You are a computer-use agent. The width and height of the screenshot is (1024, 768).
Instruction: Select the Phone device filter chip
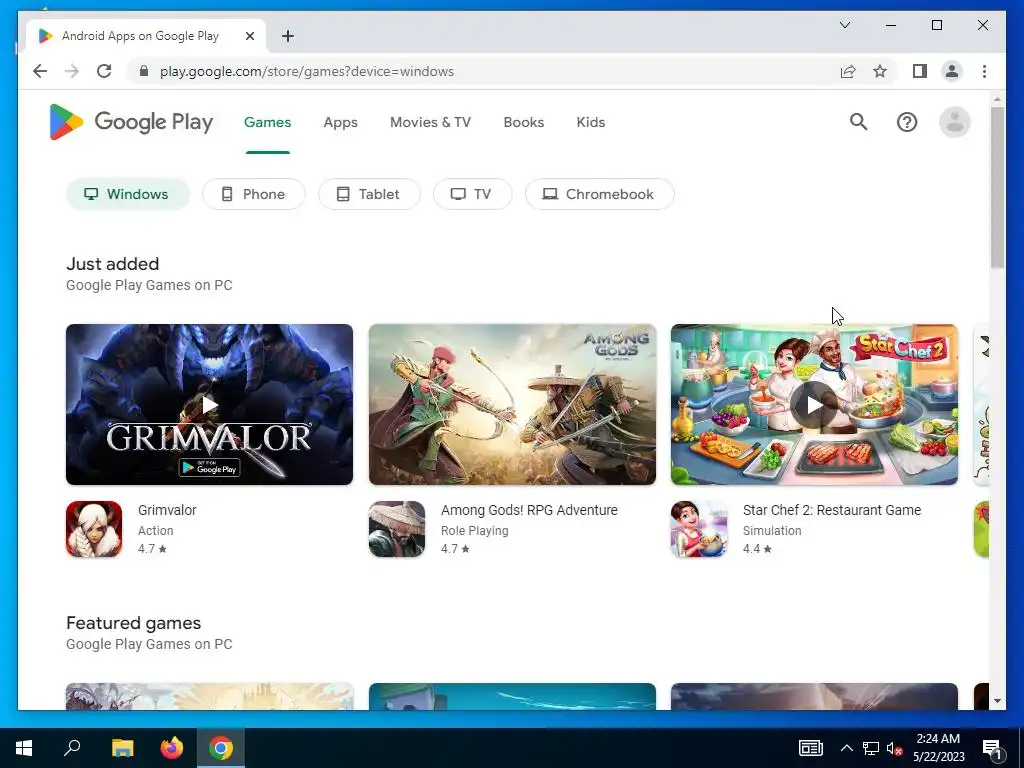tap(253, 194)
